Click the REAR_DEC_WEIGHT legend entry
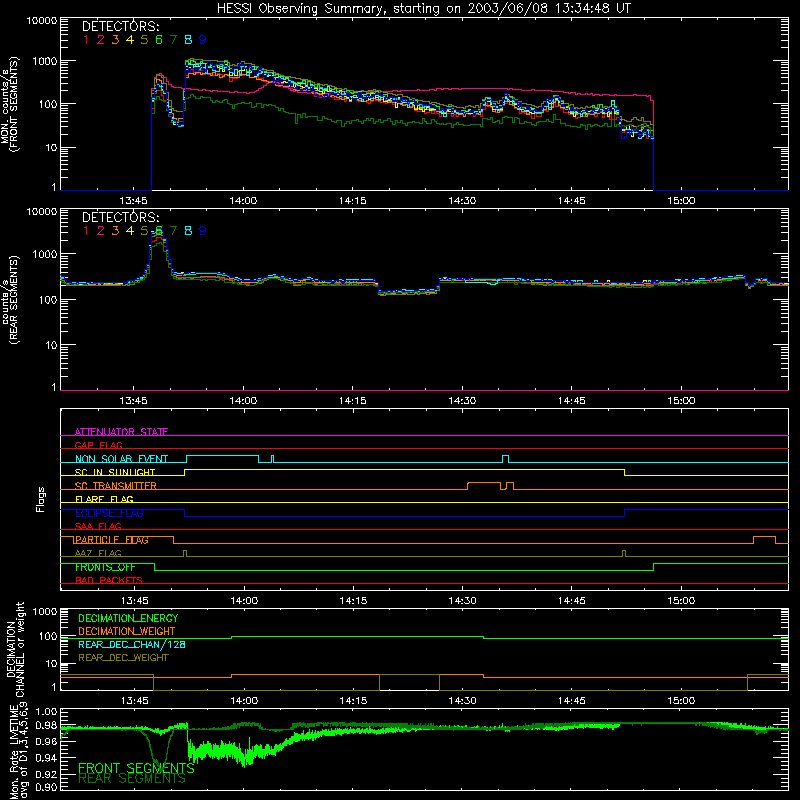The width and height of the screenshot is (800, 800). [x=123, y=658]
